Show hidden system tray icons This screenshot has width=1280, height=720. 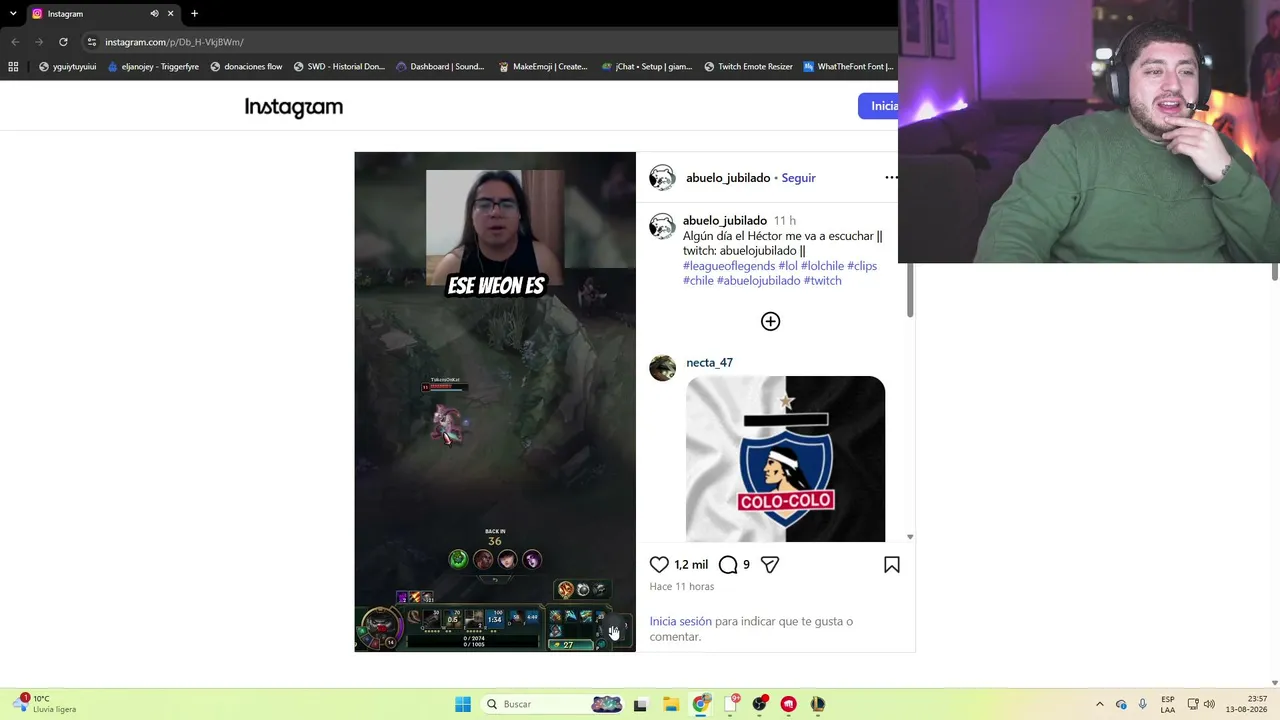click(x=1100, y=704)
